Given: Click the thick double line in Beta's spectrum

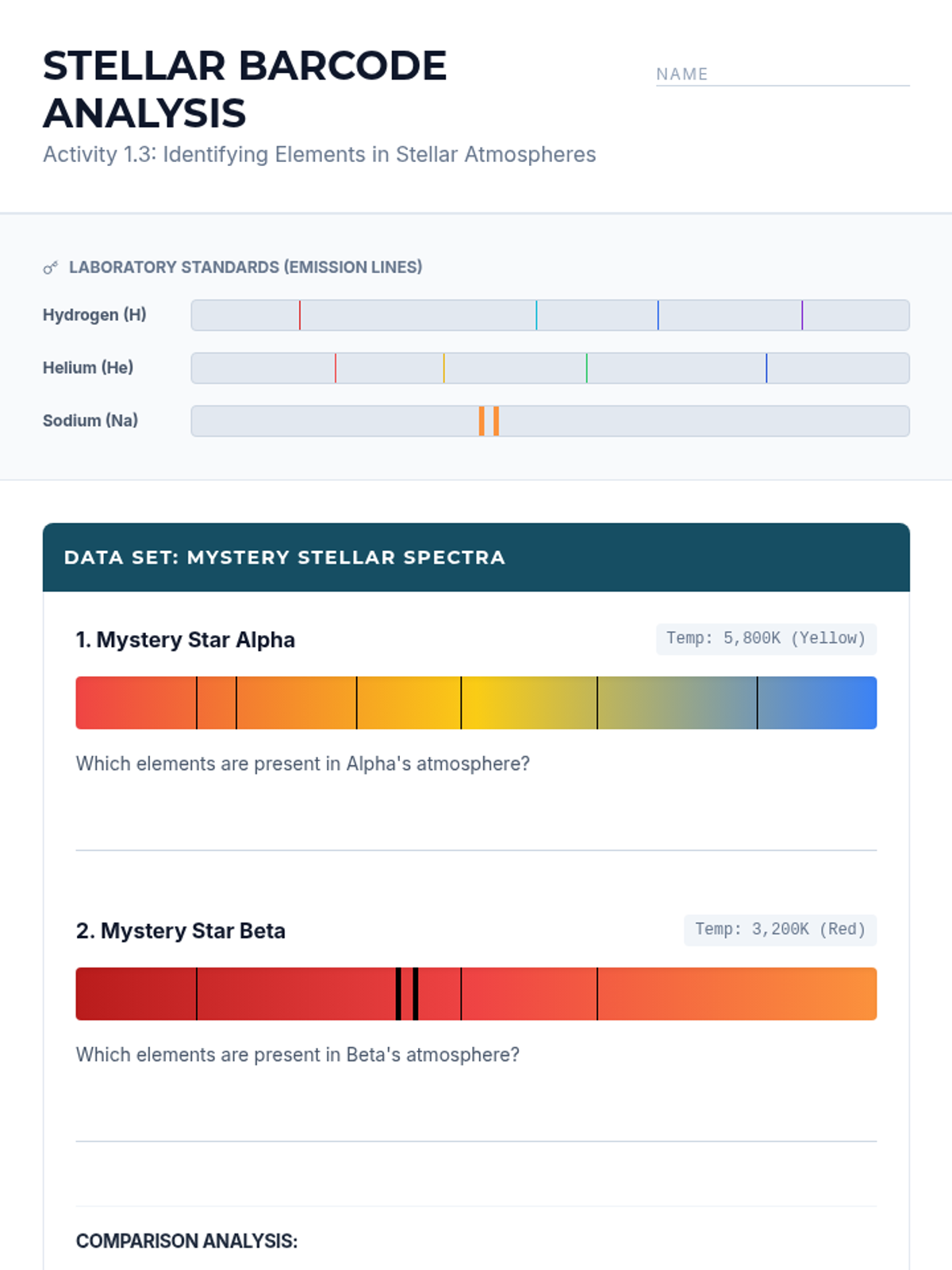Looking at the screenshot, I should coord(407,994).
